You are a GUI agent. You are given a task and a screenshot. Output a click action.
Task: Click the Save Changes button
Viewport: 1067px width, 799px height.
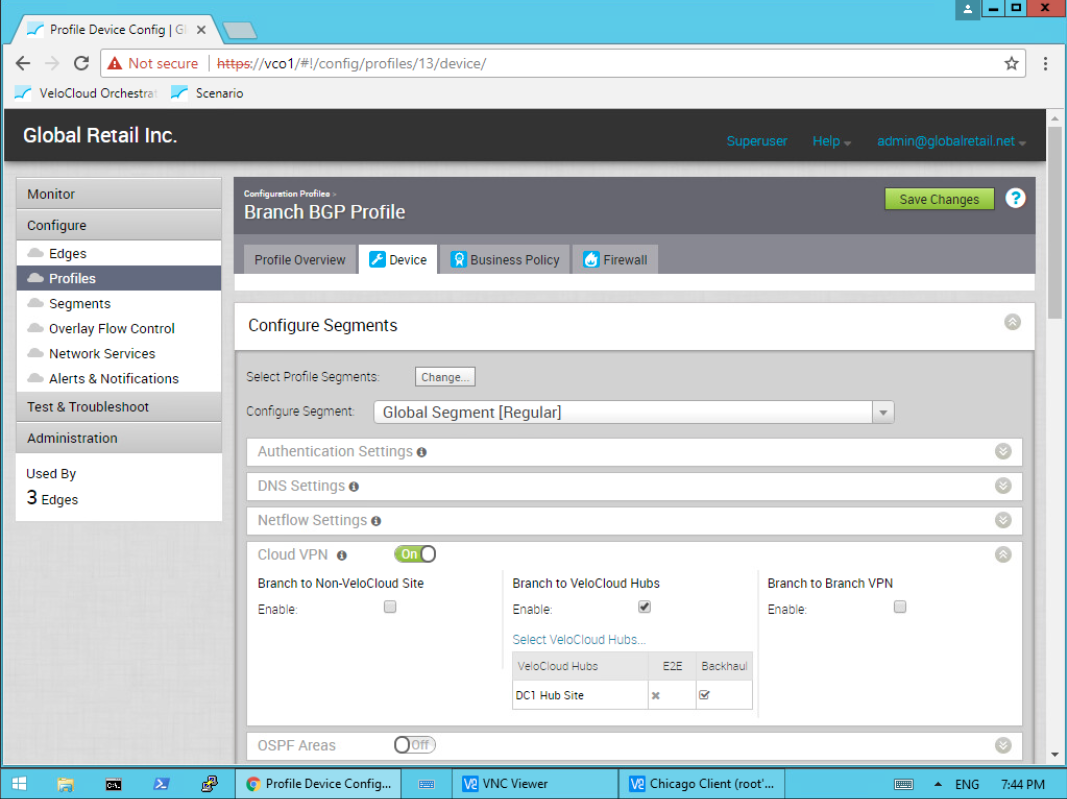pos(939,199)
